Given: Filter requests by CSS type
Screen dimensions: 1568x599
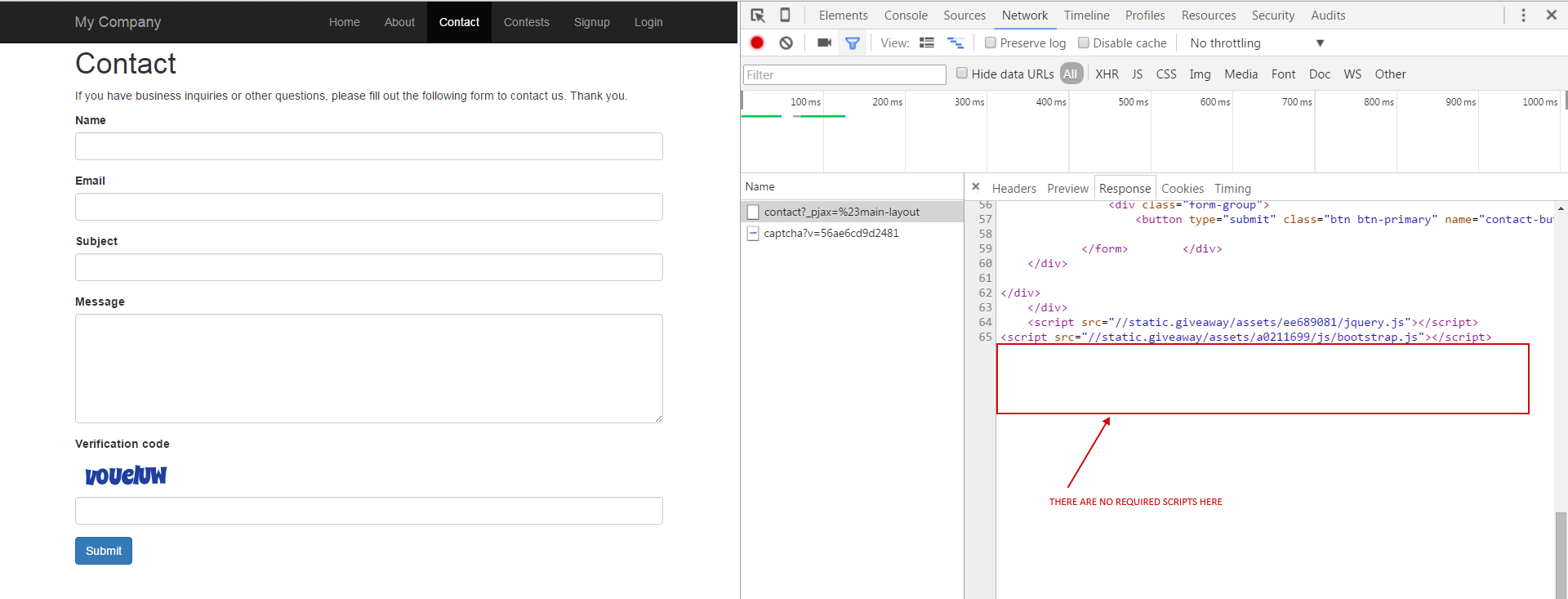Looking at the screenshot, I should click(x=1166, y=74).
